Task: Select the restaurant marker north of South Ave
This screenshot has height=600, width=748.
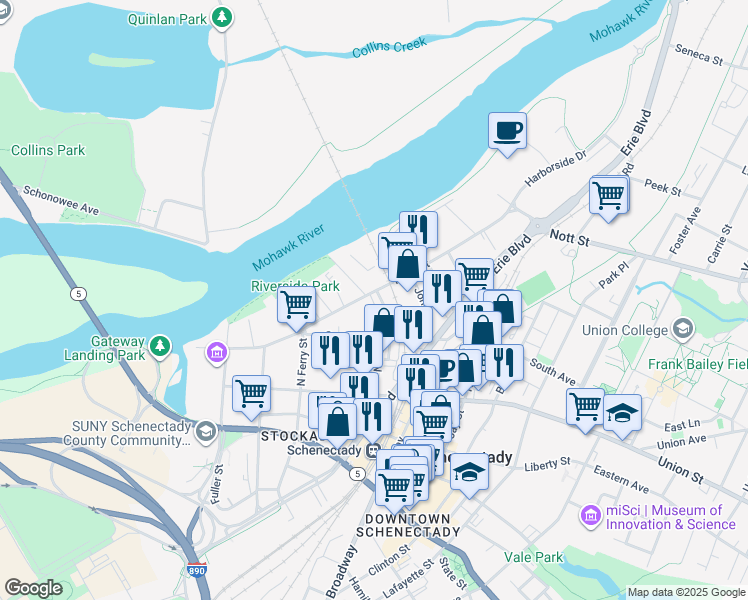Action: coord(504,363)
